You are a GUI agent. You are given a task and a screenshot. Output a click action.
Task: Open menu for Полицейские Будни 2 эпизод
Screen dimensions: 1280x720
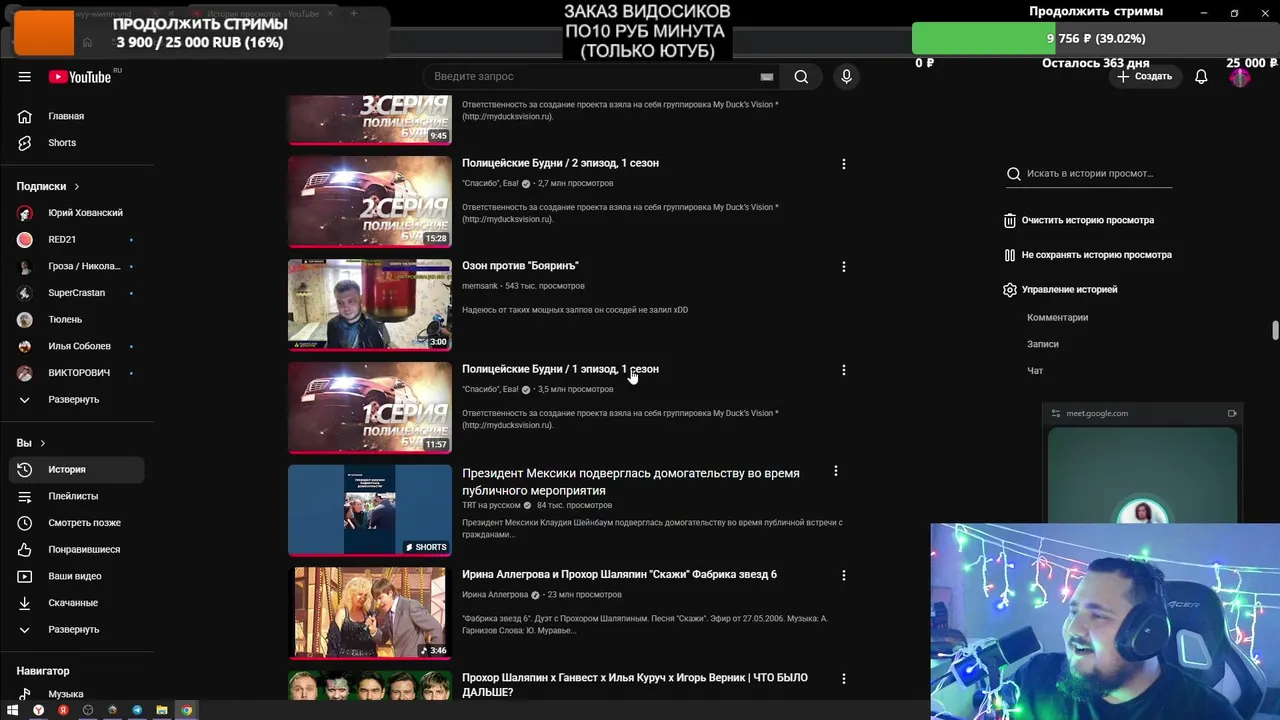[843, 164]
